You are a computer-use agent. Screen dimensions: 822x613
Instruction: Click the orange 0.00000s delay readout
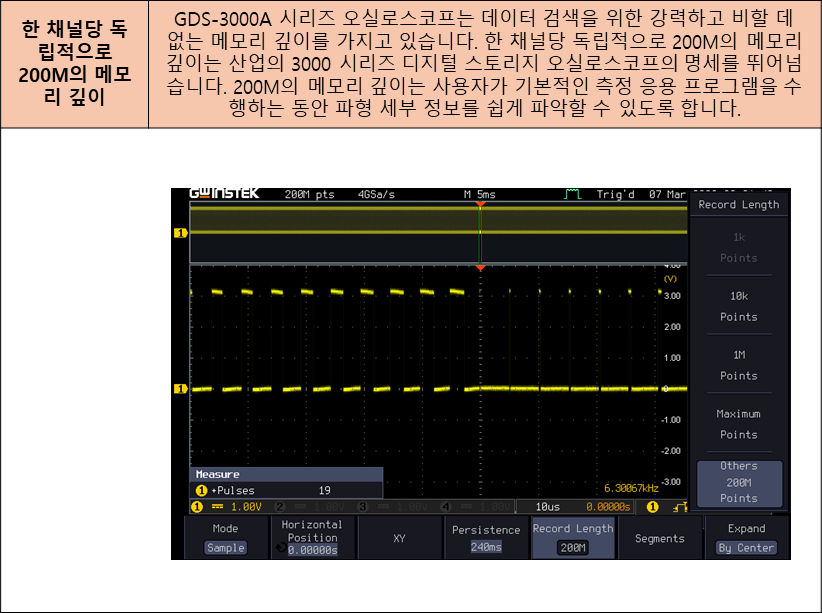tap(608, 507)
